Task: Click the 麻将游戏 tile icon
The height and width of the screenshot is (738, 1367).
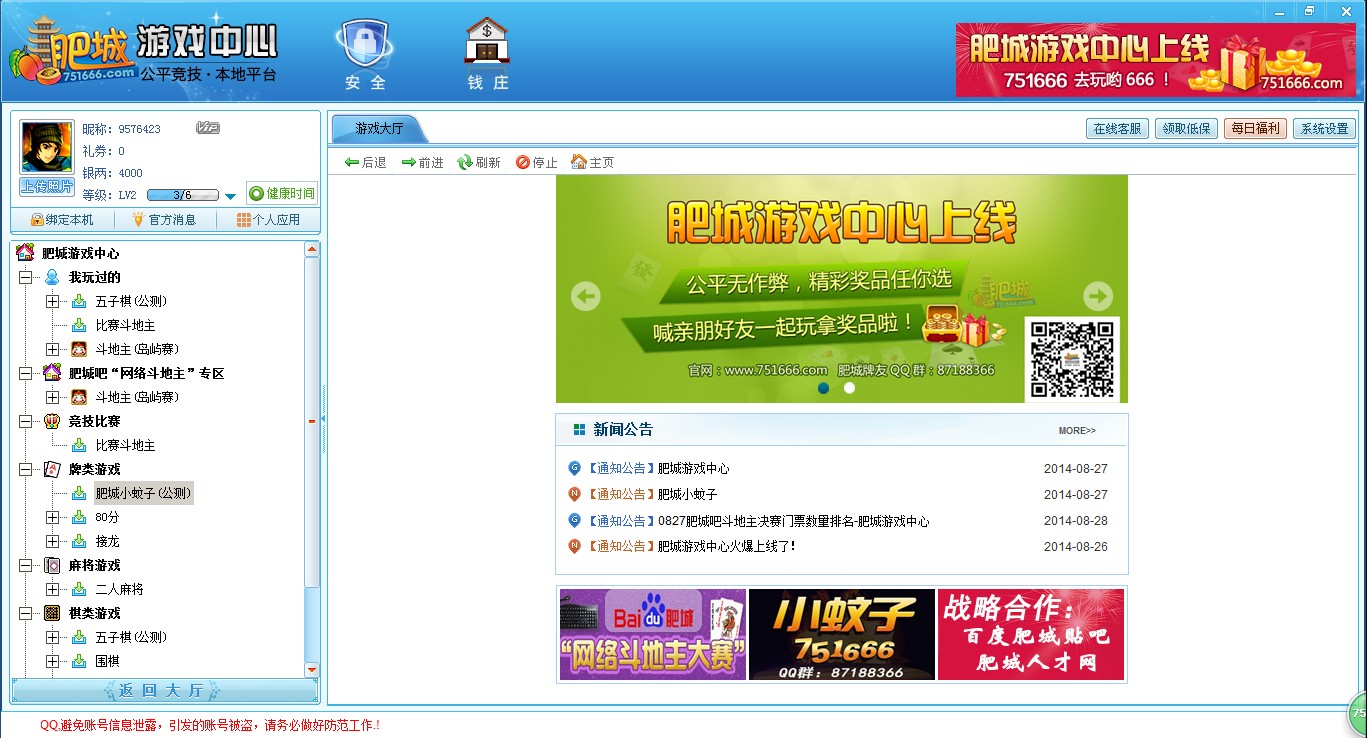Action: [x=52, y=565]
